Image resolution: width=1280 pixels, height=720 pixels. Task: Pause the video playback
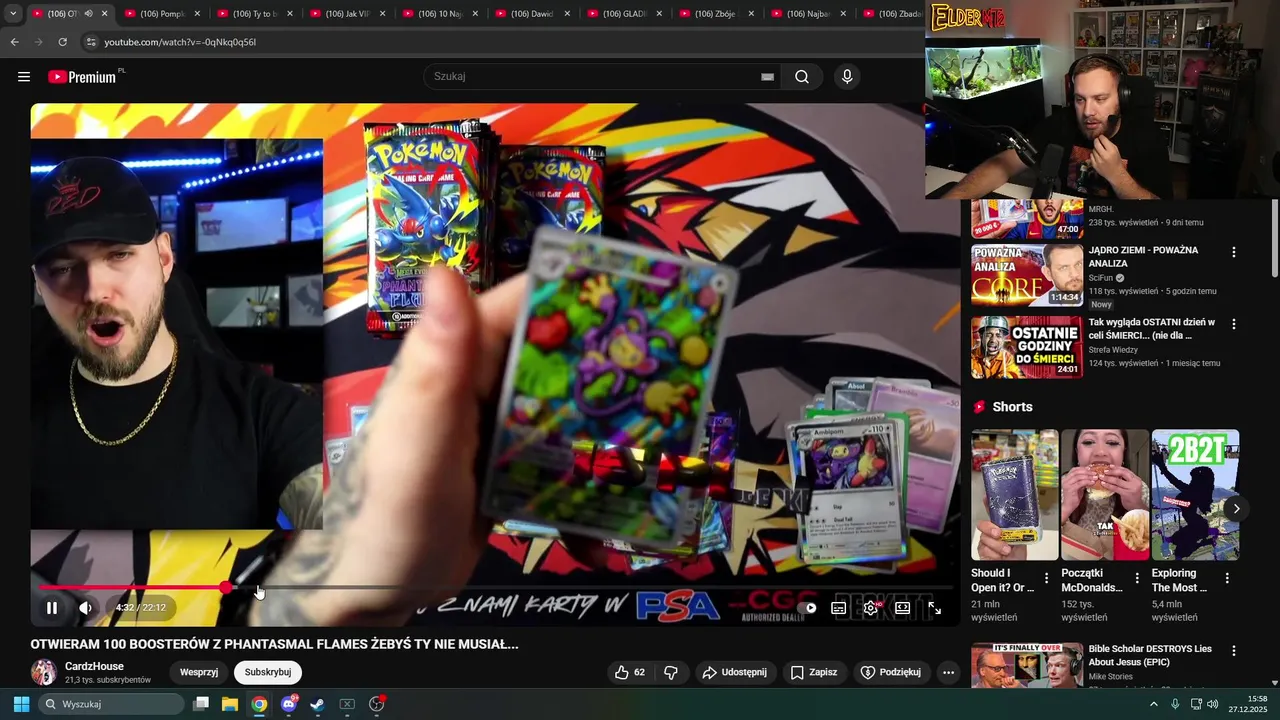(52, 607)
